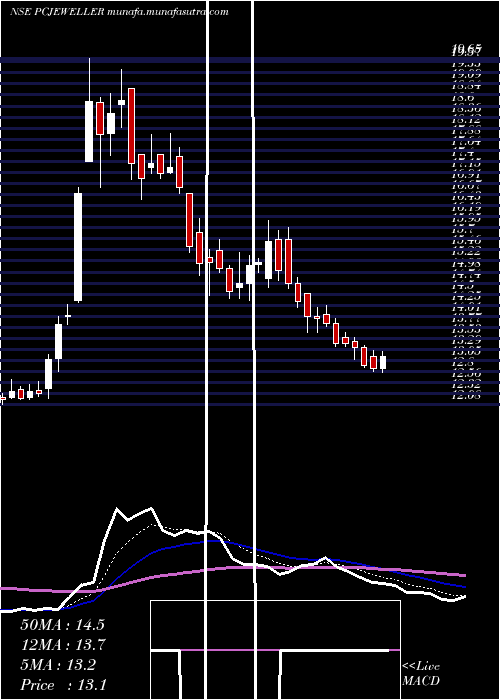The width and height of the screenshot is (500, 700).
Task: Click the 14.01 price axis label
Action: pyautogui.click(x=466, y=308)
